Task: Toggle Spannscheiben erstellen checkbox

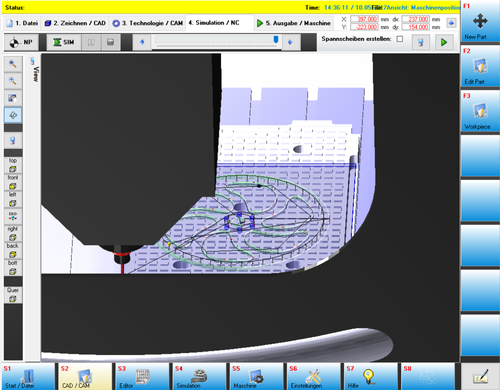Action: (x=400, y=39)
